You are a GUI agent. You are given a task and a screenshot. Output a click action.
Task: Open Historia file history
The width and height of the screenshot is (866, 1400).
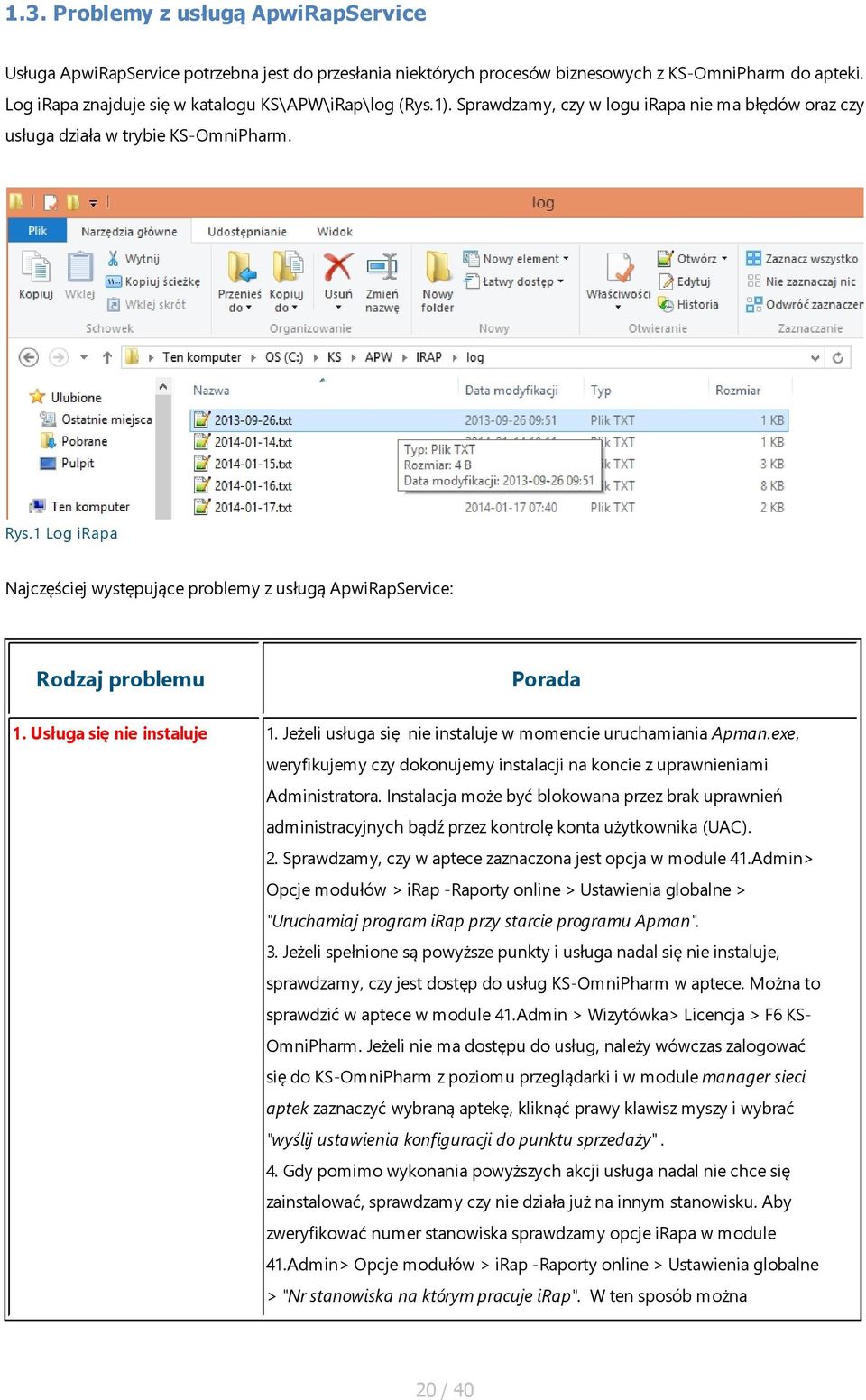[688, 304]
